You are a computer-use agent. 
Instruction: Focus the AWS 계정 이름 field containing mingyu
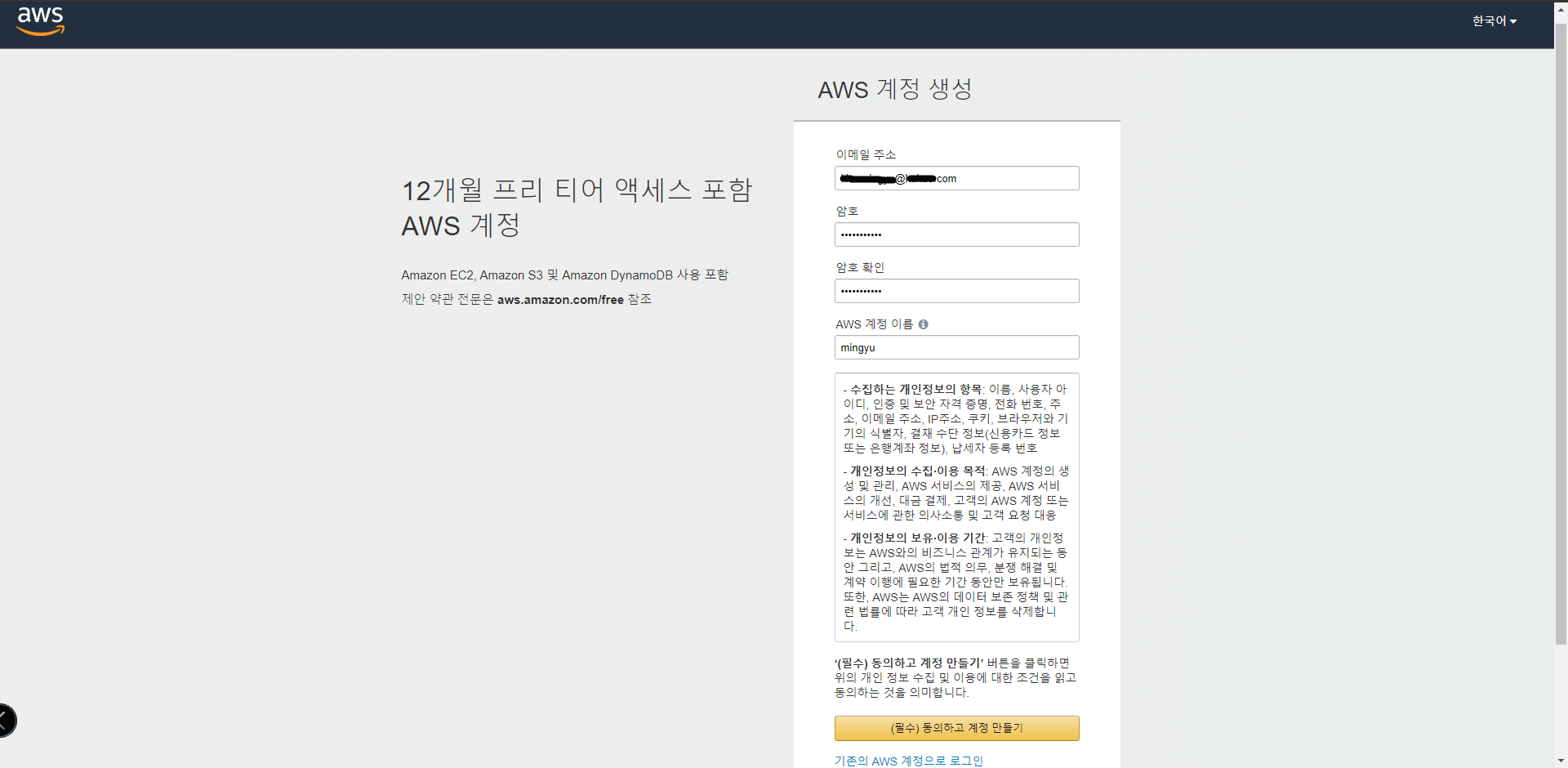pyautogui.click(x=956, y=347)
